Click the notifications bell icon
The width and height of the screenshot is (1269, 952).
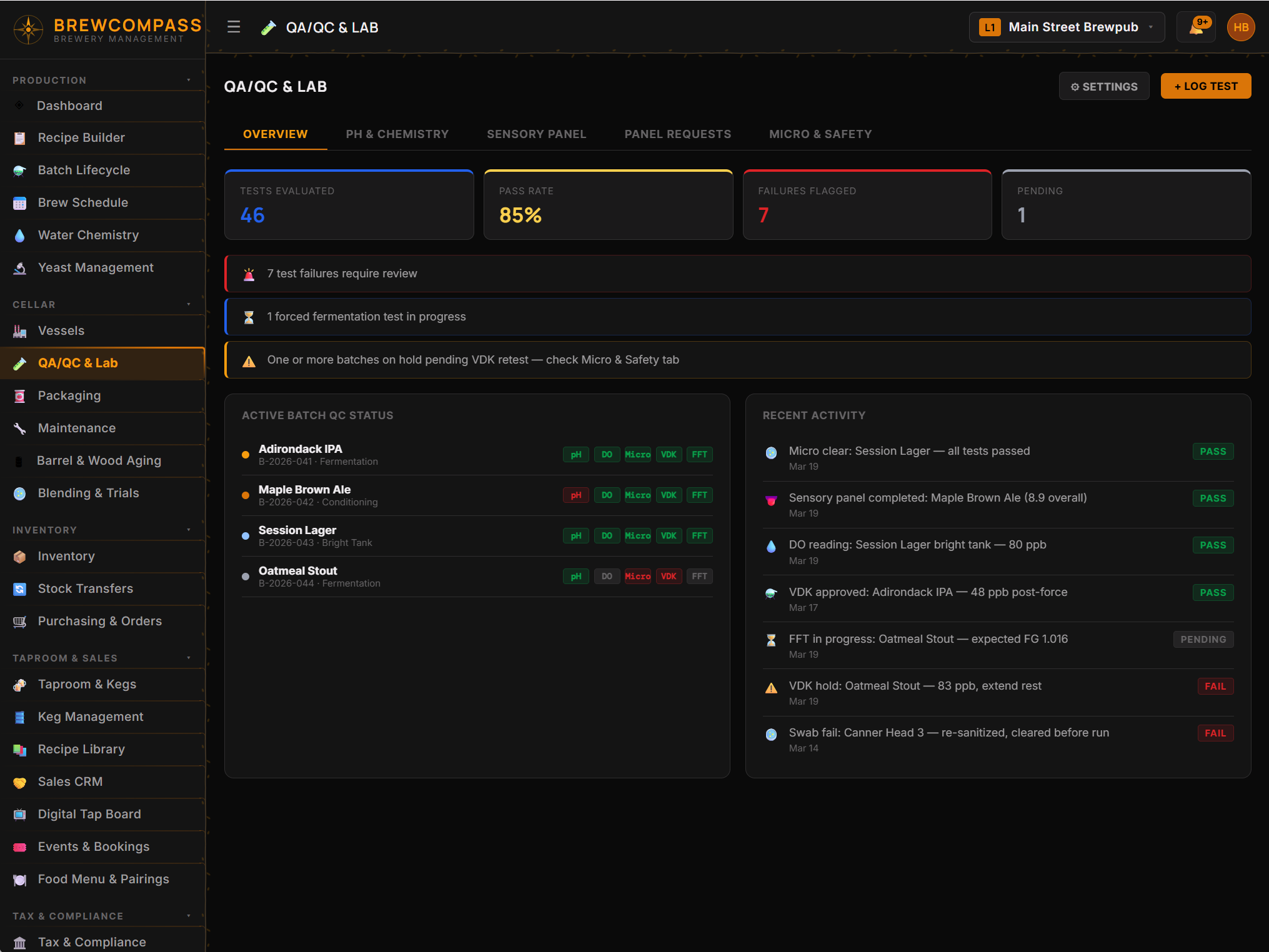[1196, 27]
